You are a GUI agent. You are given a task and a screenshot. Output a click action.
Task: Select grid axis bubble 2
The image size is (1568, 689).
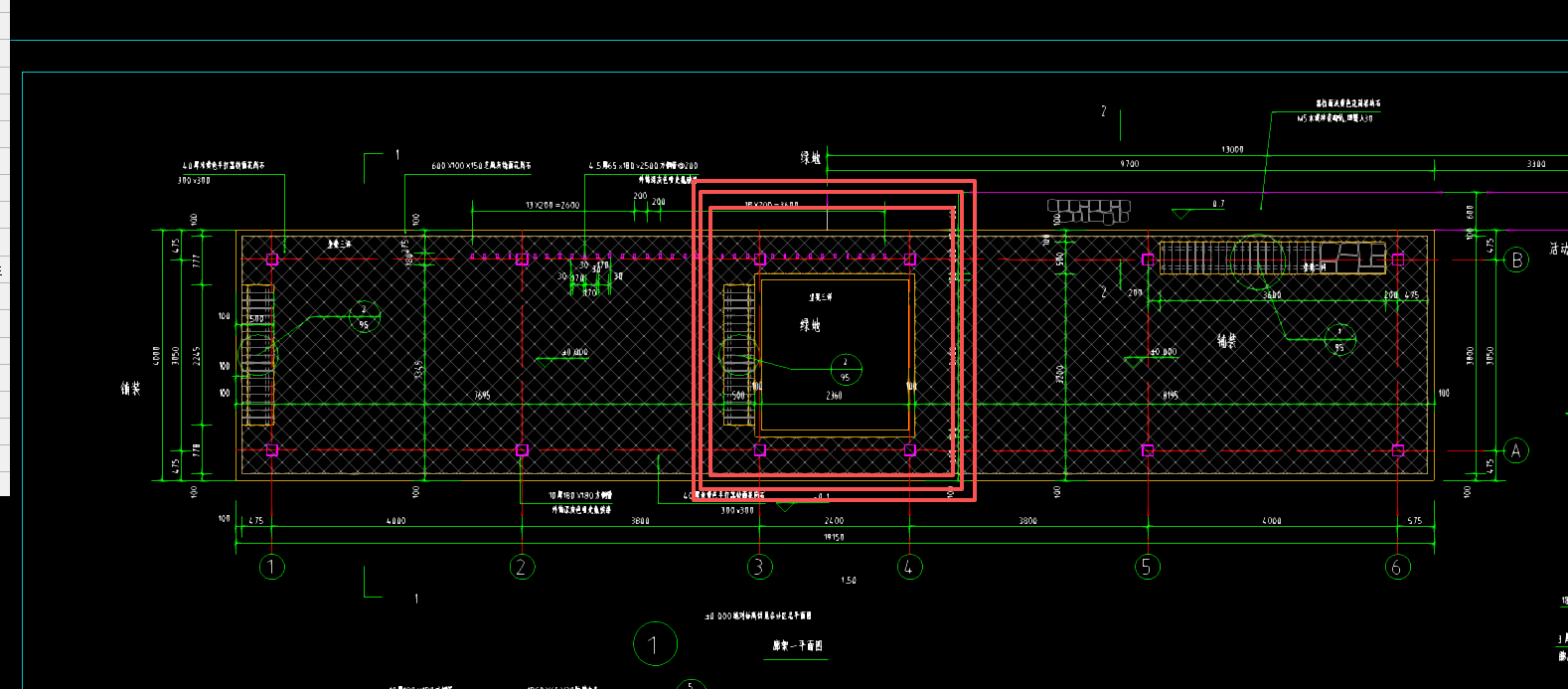pos(522,567)
